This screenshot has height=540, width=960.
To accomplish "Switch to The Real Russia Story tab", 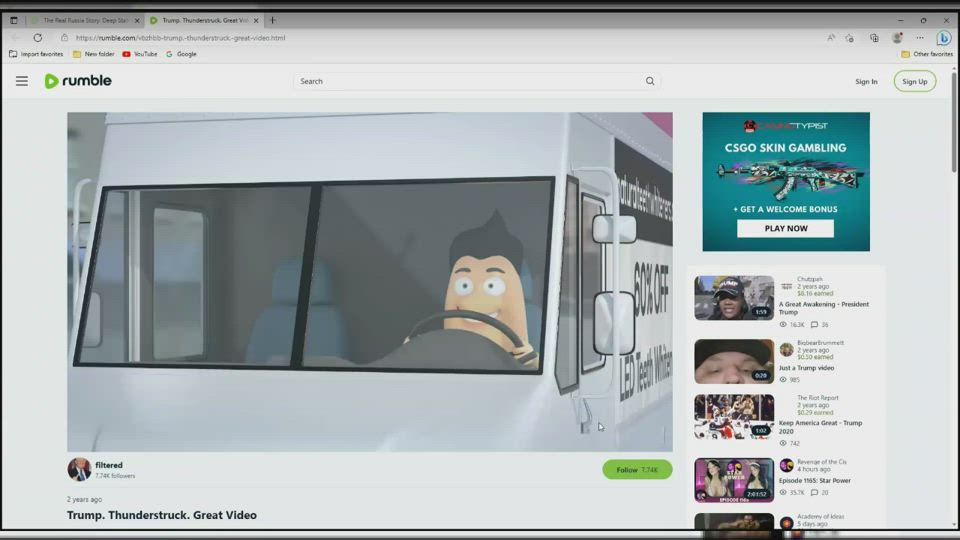I will click(x=84, y=20).
